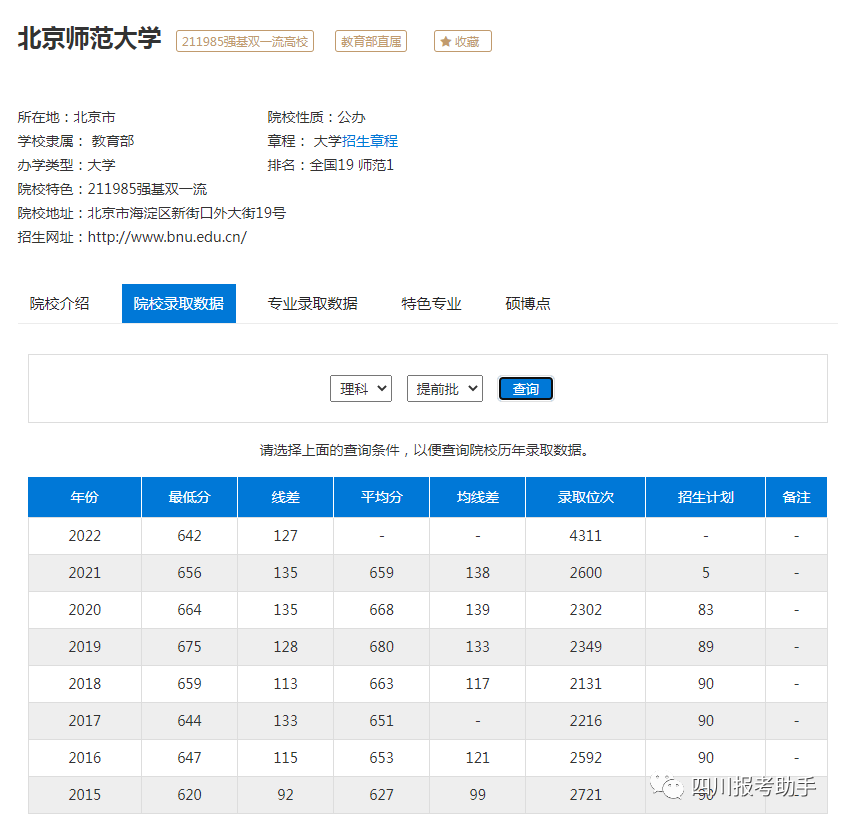
Task: Switch to the 院校介绍 tab
Action: (x=59, y=304)
